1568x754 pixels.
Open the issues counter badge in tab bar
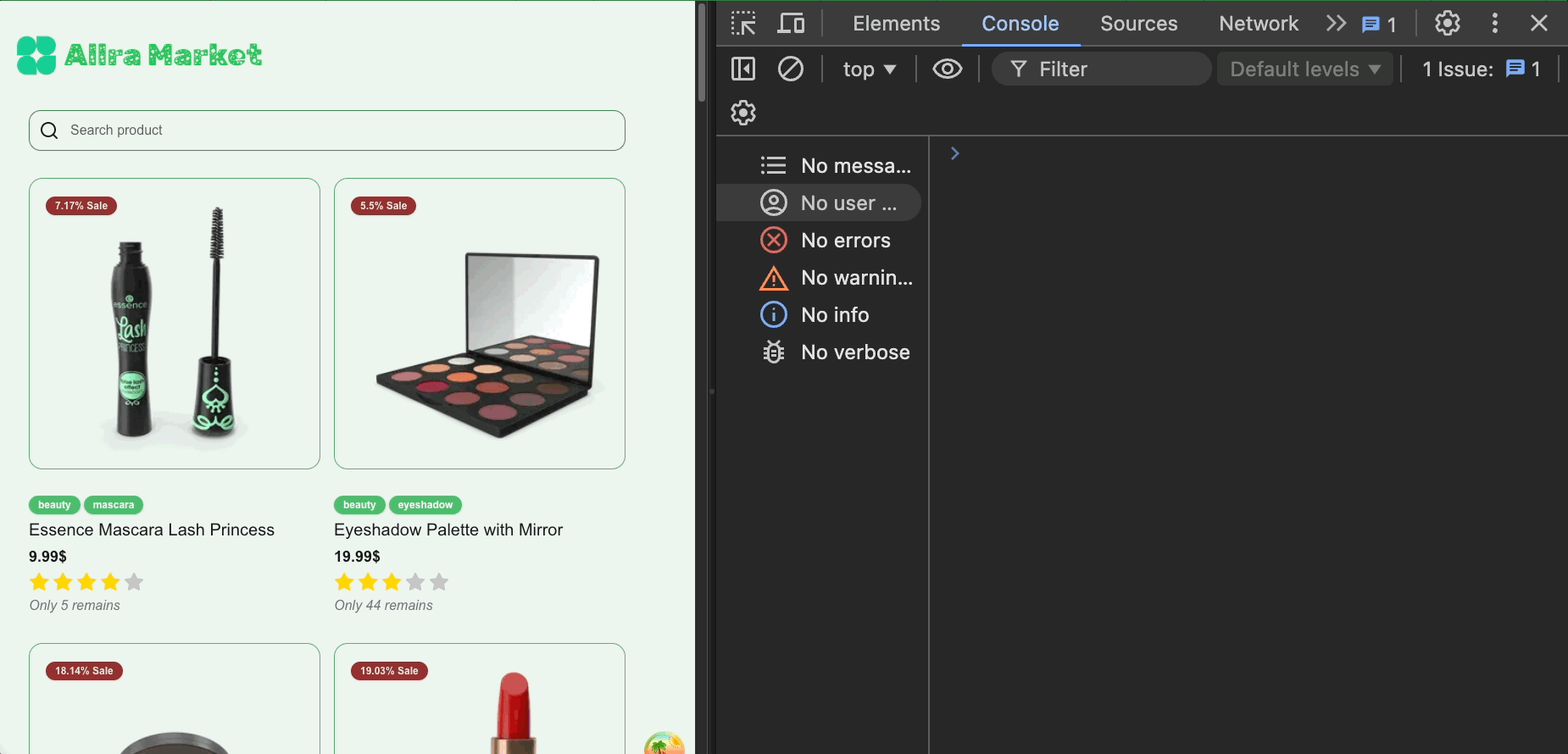(1379, 24)
